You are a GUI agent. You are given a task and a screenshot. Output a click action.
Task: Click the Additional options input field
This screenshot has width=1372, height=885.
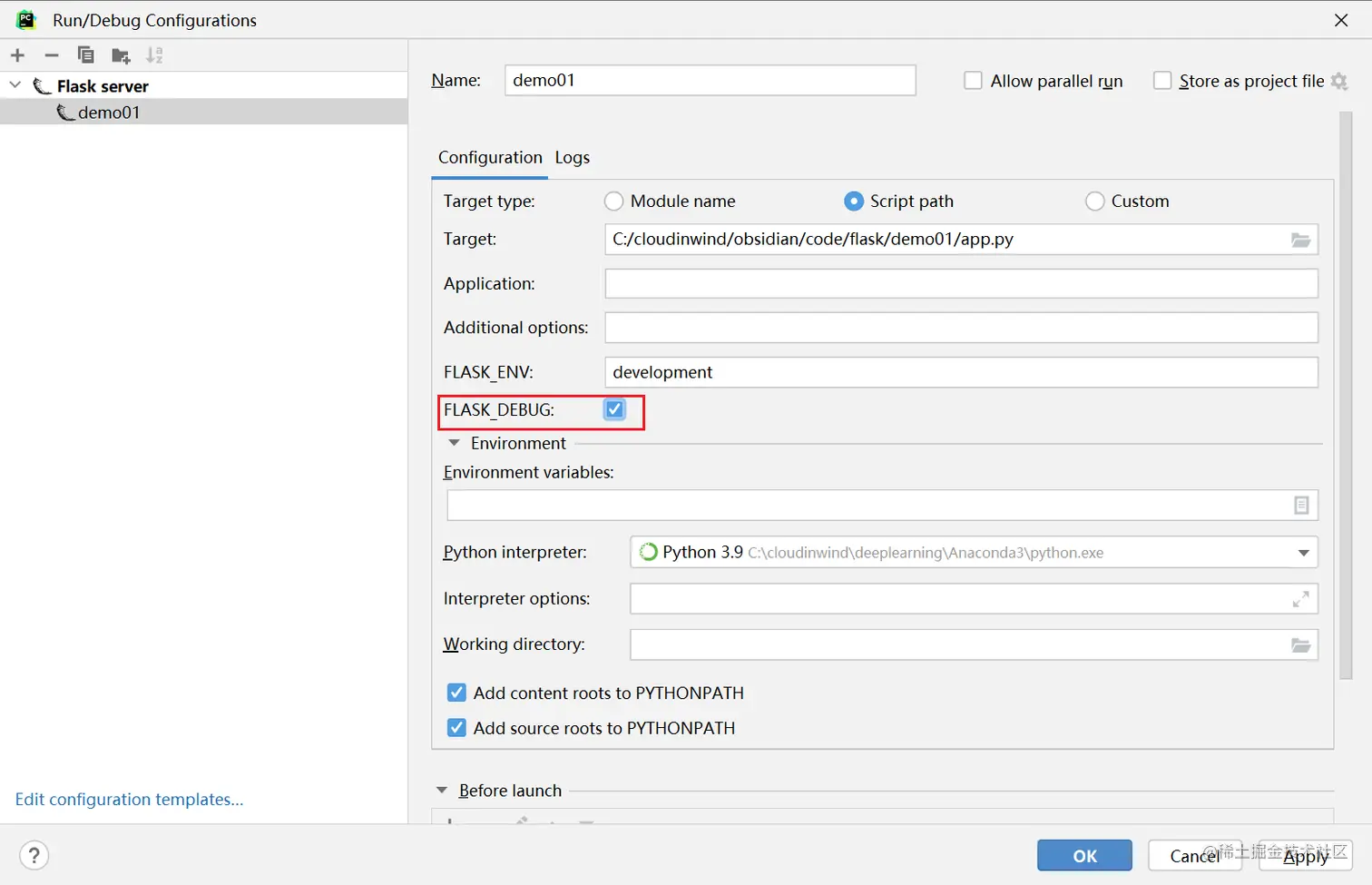pos(961,328)
